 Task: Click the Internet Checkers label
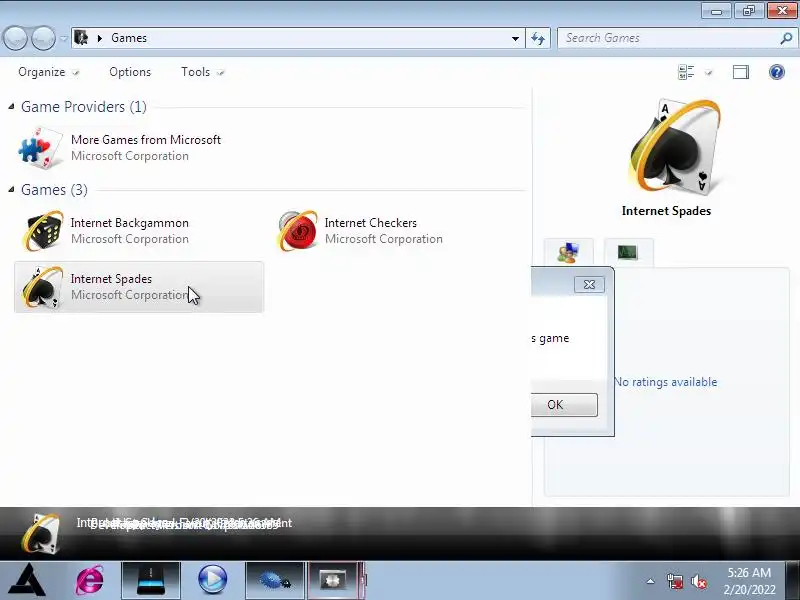[x=371, y=223]
